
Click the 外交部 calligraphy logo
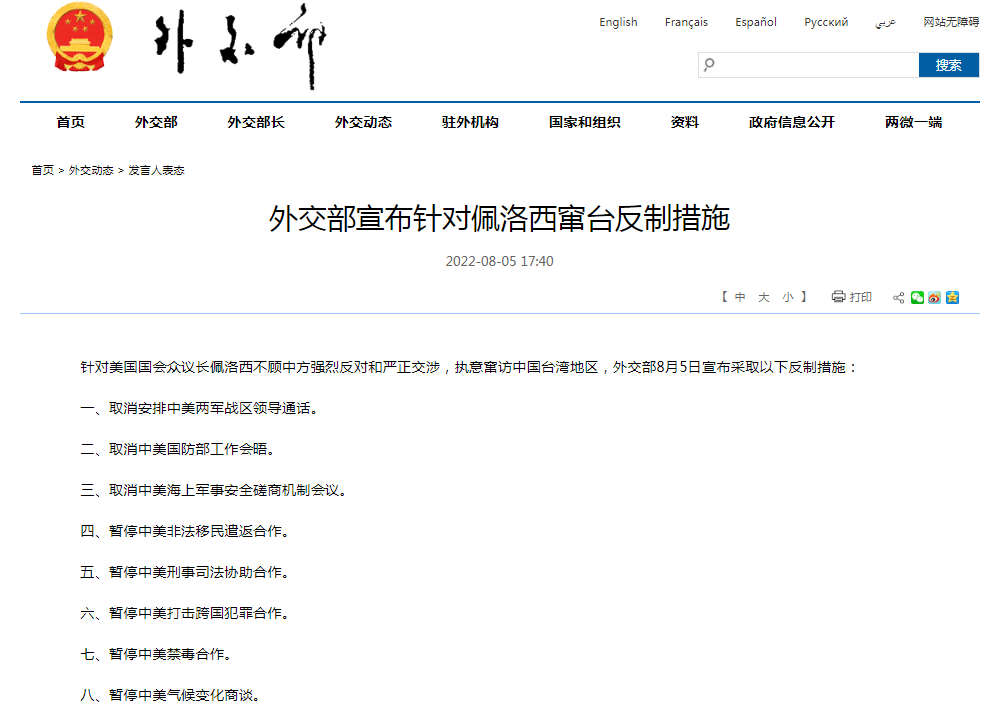240,46
